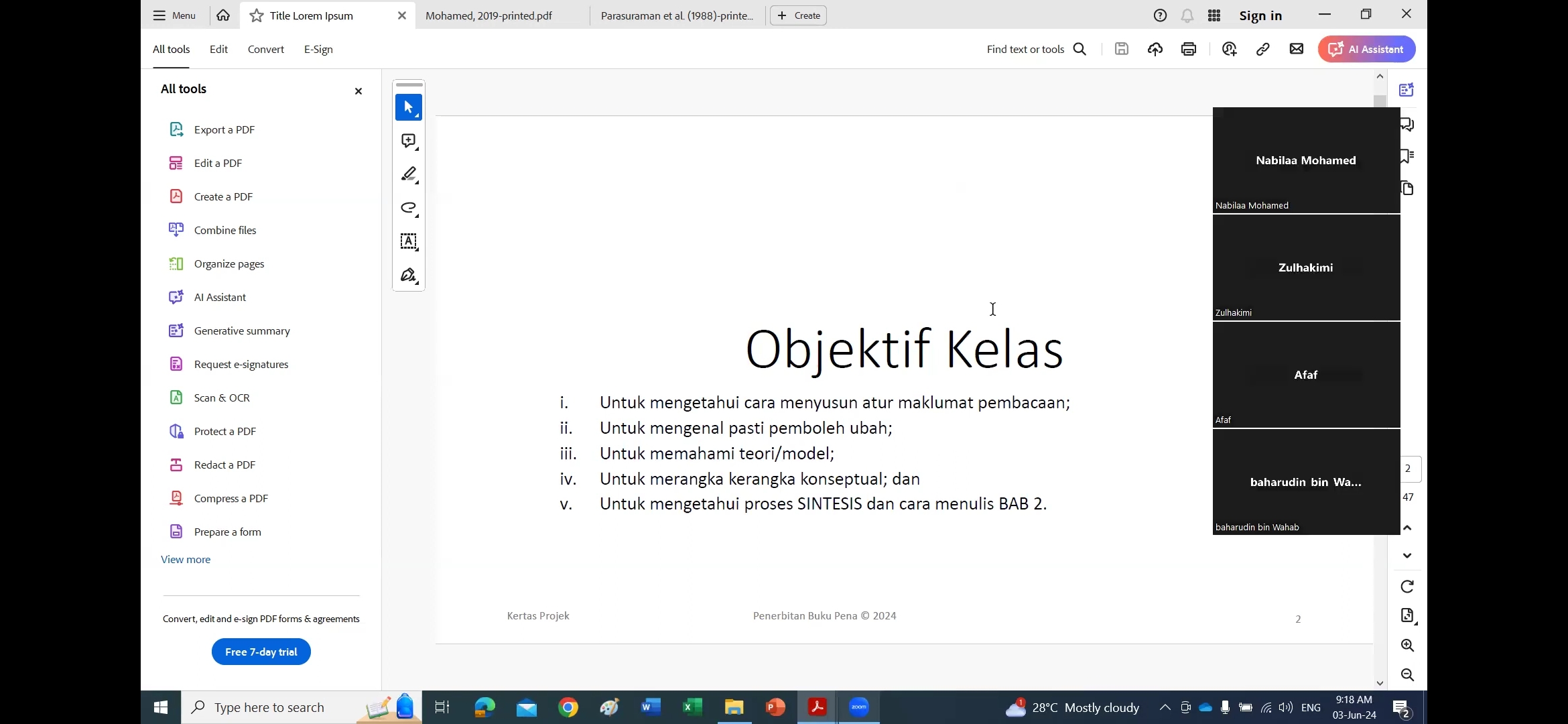Expand View more tools list

(x=186, y=559)
